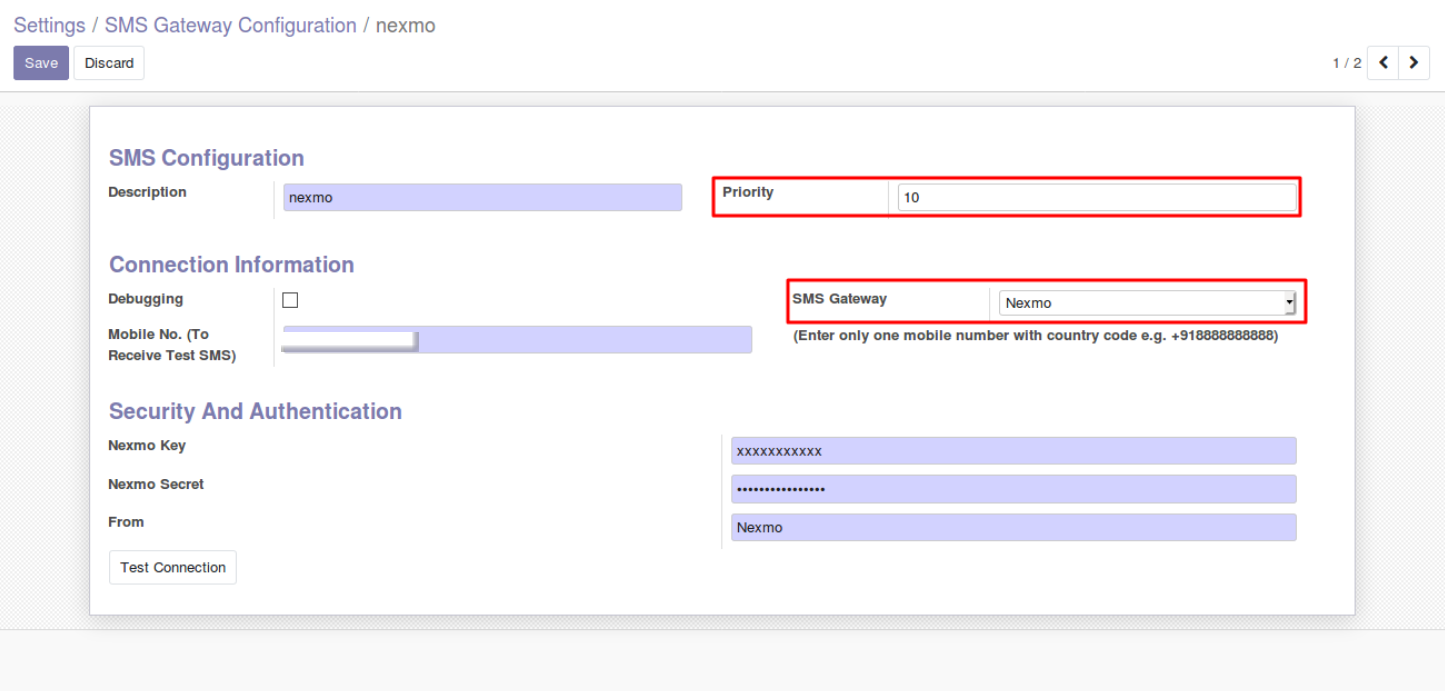The image size is (1445, 691).
Task: Click into the Priority field
Action: point(1096,198)
